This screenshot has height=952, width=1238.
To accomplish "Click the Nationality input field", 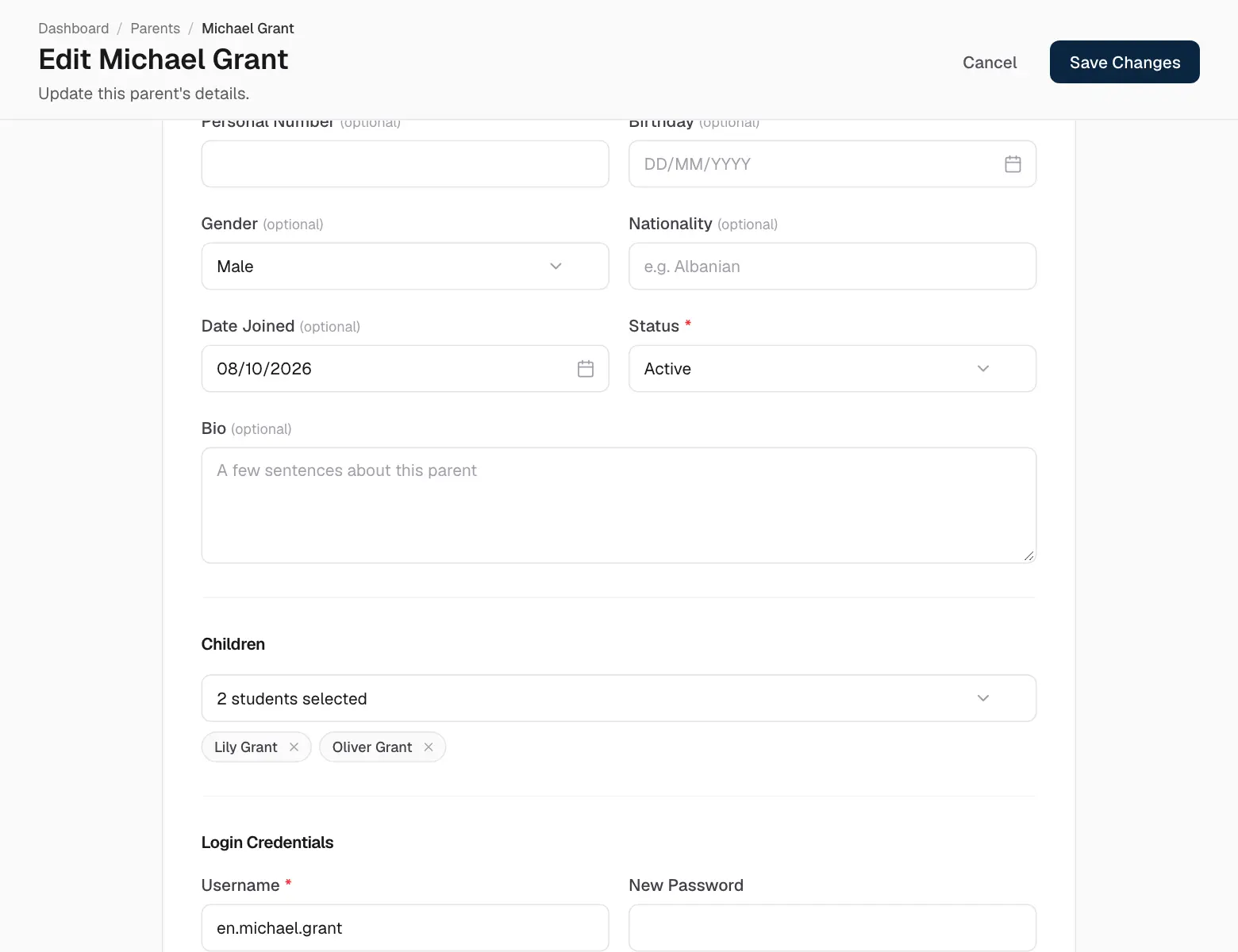I will pos(832,267).
